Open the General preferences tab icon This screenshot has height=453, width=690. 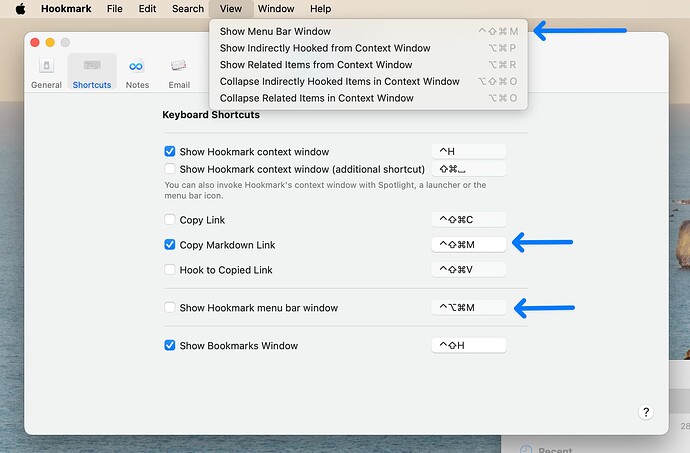(46, 66)
